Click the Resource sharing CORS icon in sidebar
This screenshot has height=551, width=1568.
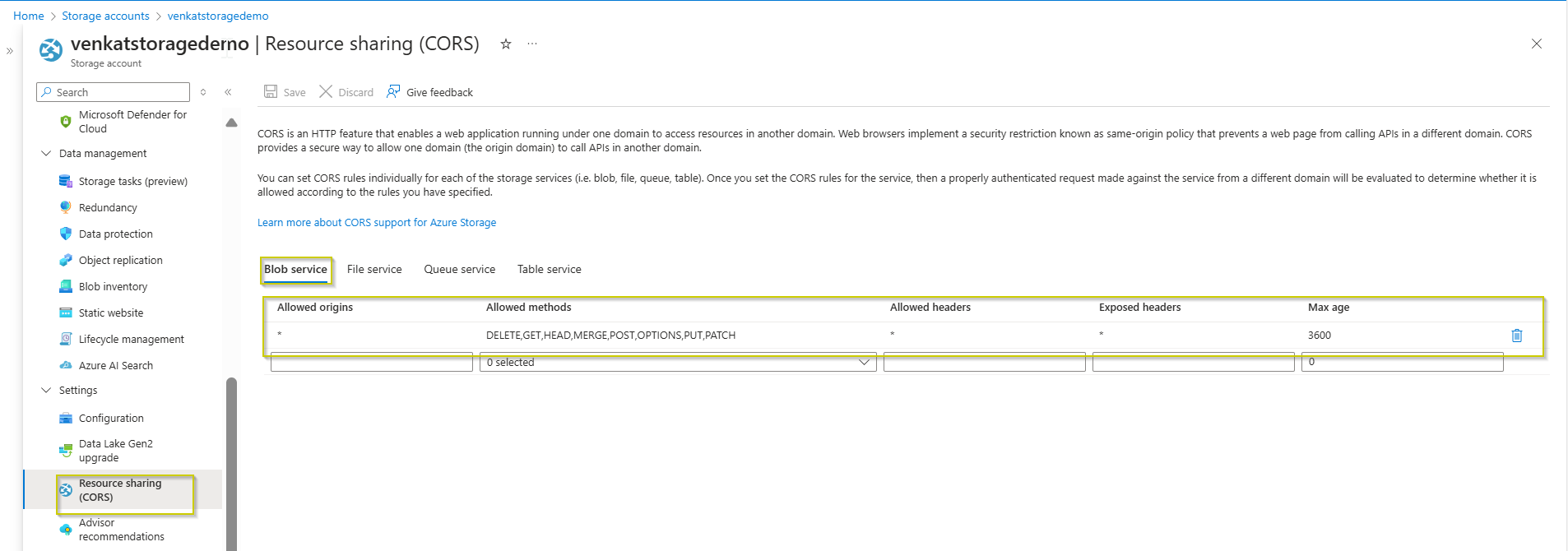(x=66, y=490)
